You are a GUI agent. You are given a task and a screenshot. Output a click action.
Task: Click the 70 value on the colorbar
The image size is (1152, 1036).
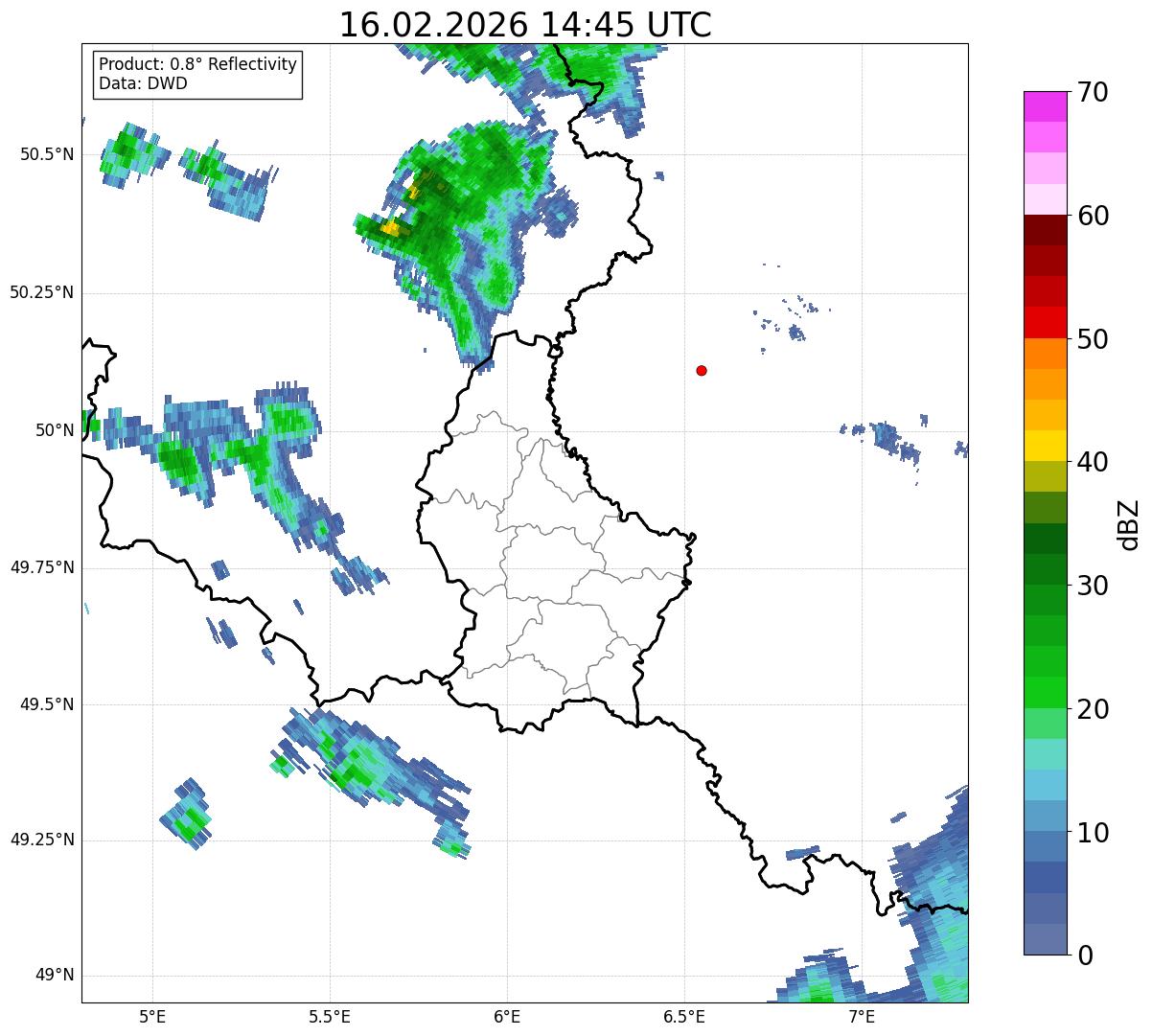click(x=1093, y=92)
